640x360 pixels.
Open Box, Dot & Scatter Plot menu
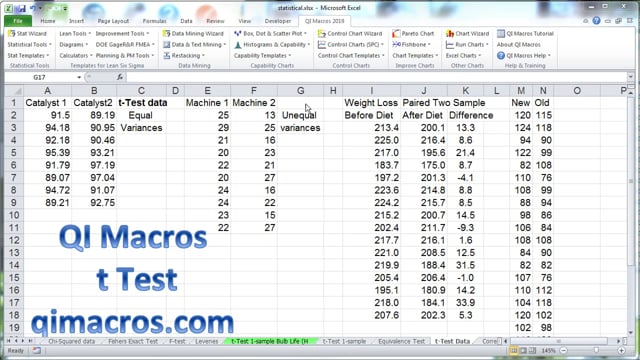pyautogui.click(x=271, y=33)
